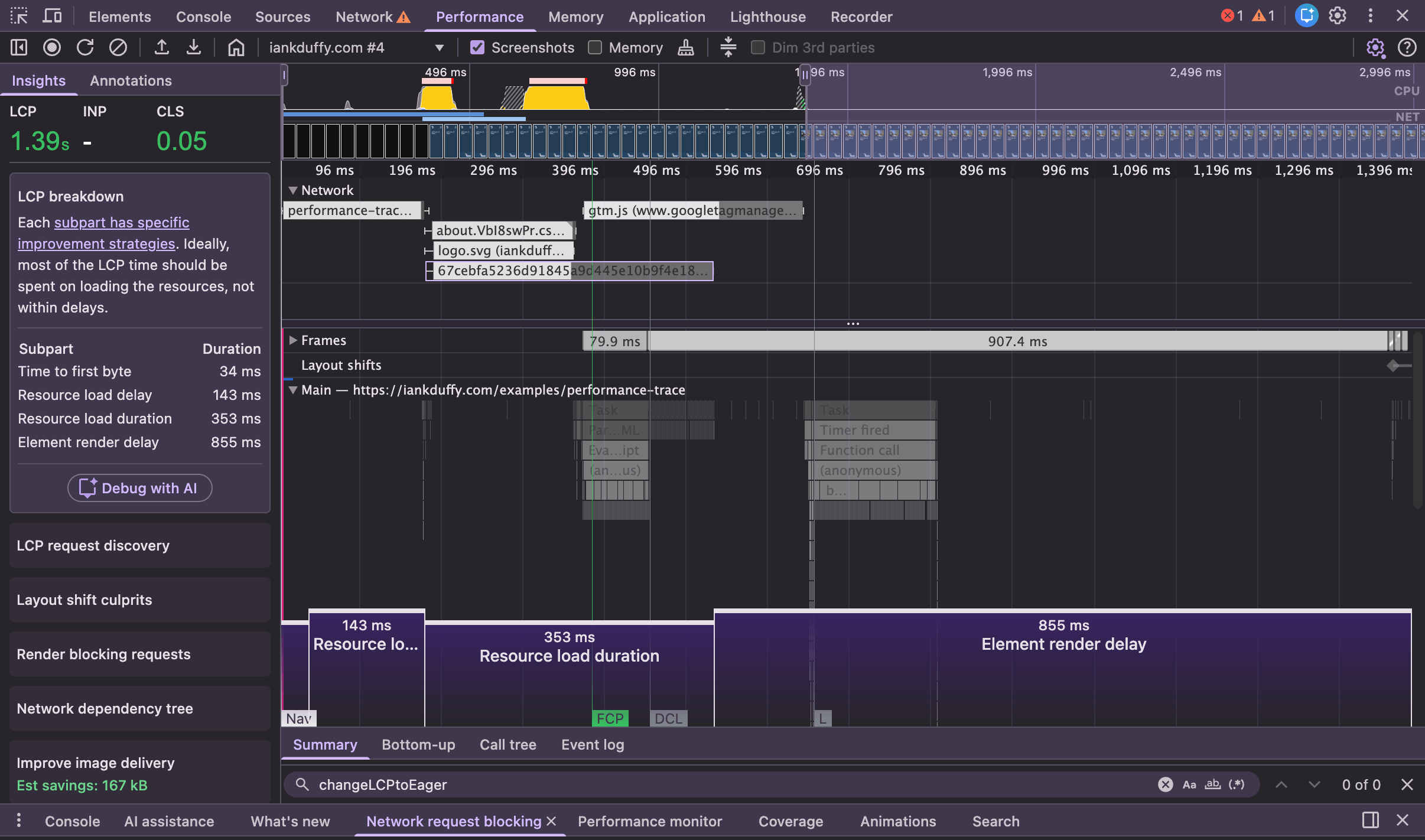Select the minimap zoom handle

[805, 74]
